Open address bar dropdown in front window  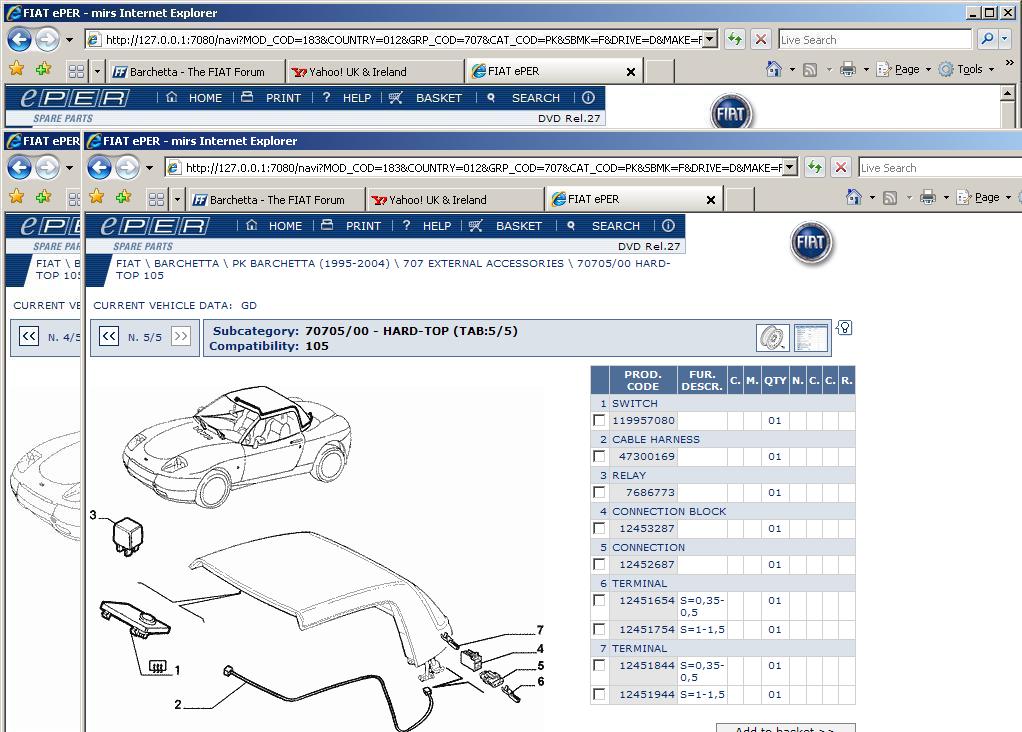click(x=790, y=168)
